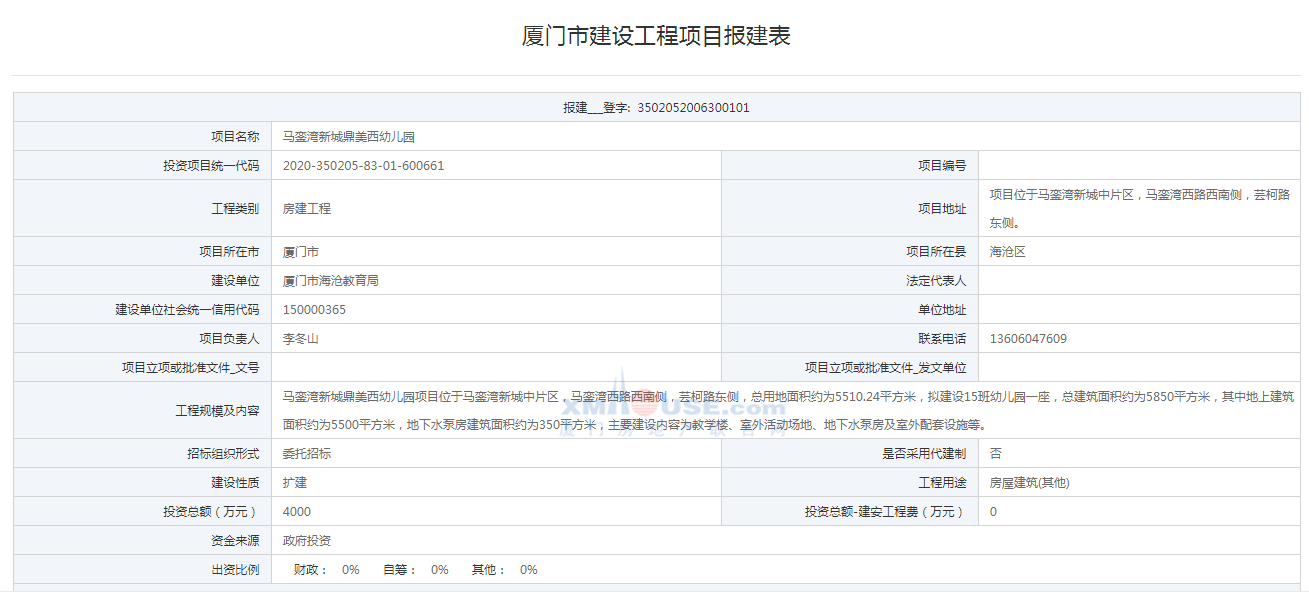This screenshot has width=1309, height=592.
Task: Select the 委托招标 value
Action: [307, 454]
